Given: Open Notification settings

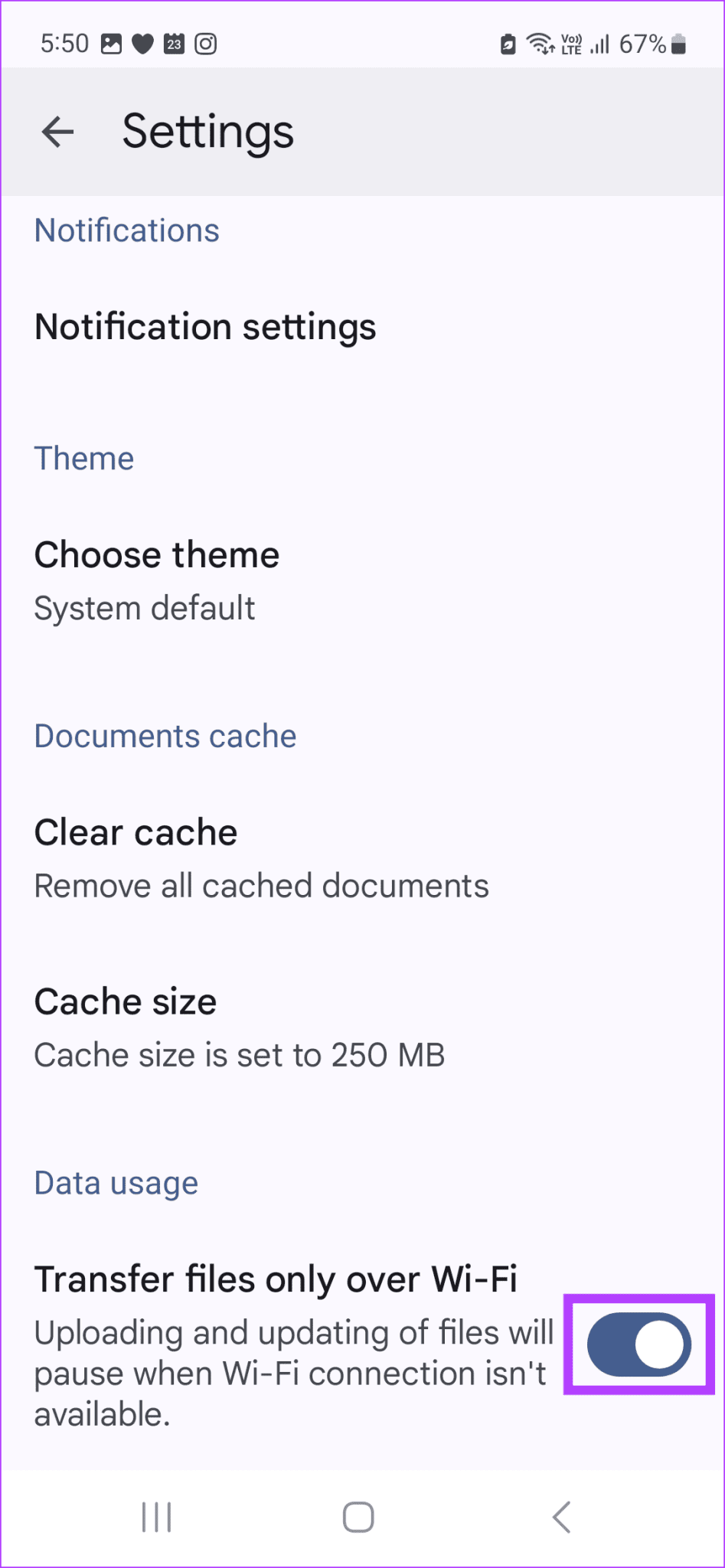Looking at the screenshot, I should click(204, 327).
